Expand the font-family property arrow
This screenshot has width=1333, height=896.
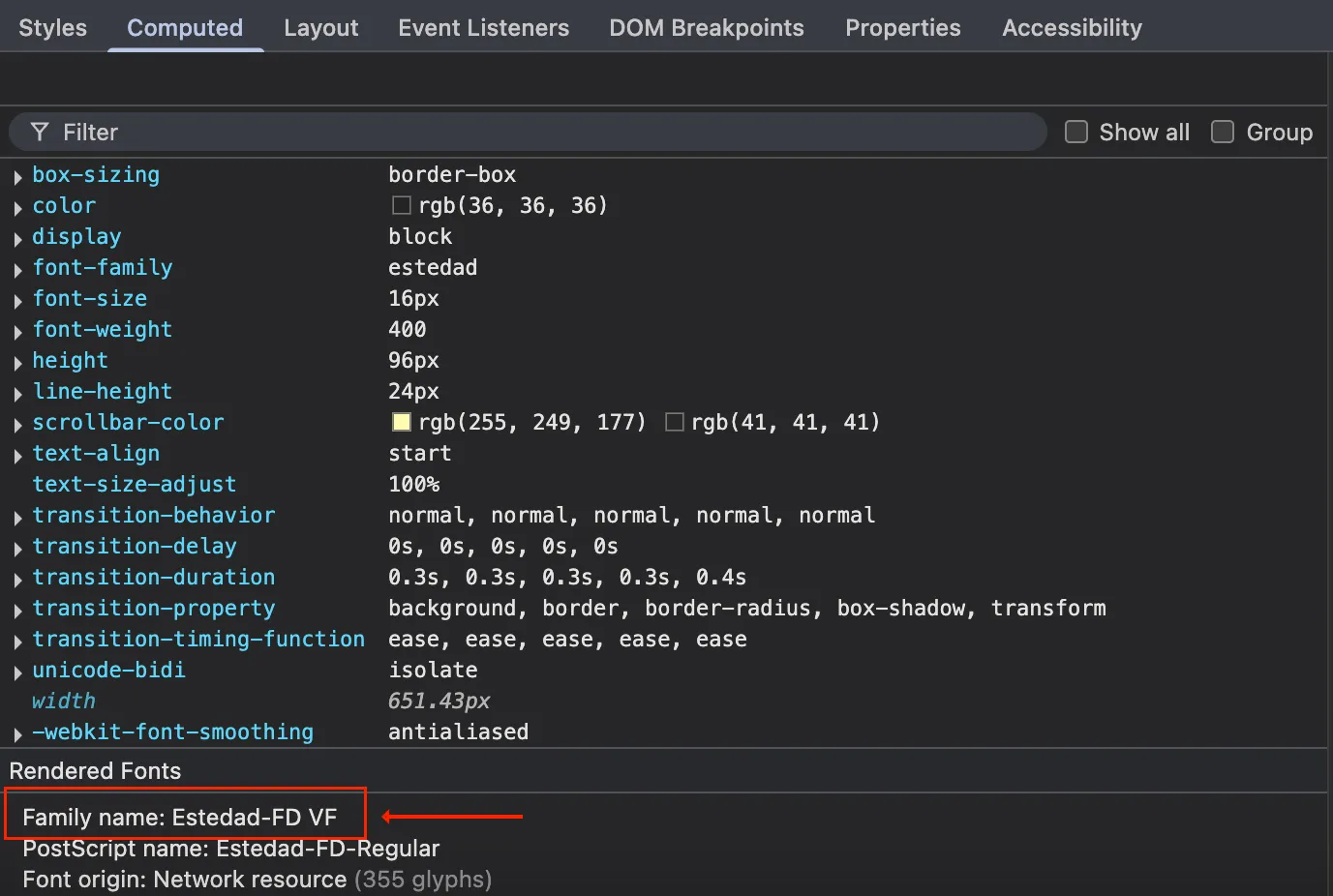pos(17,270)
